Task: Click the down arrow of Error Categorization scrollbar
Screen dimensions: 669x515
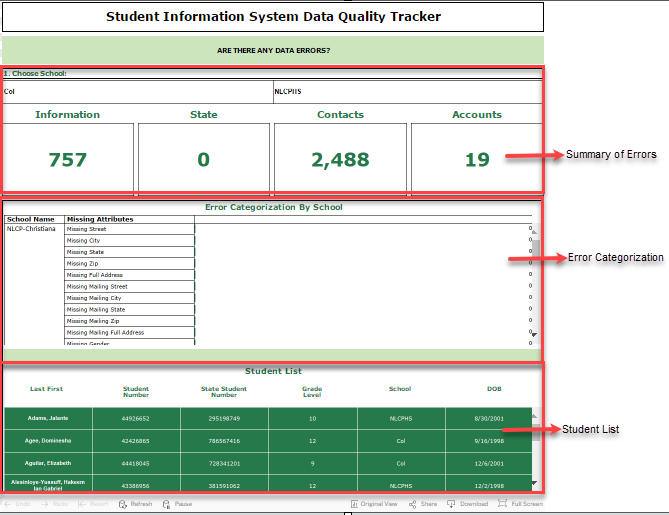Action: pos(534,335)
